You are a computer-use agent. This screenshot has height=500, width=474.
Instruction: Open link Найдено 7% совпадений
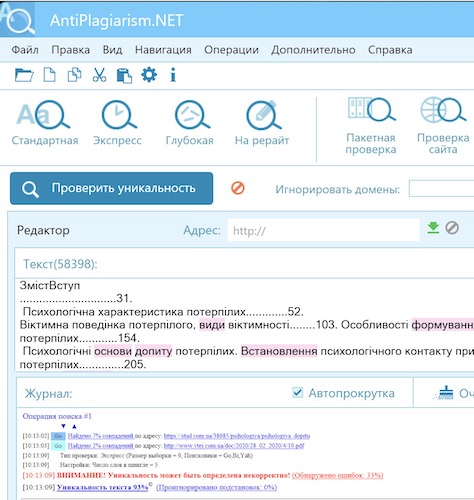click(101, 436)
